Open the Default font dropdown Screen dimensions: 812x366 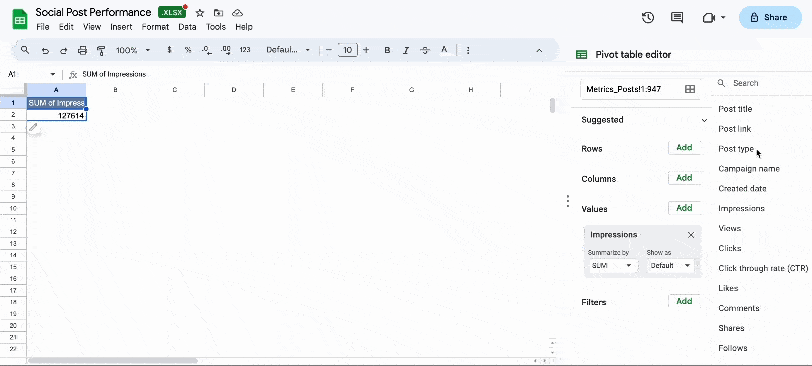coord(288,50)
